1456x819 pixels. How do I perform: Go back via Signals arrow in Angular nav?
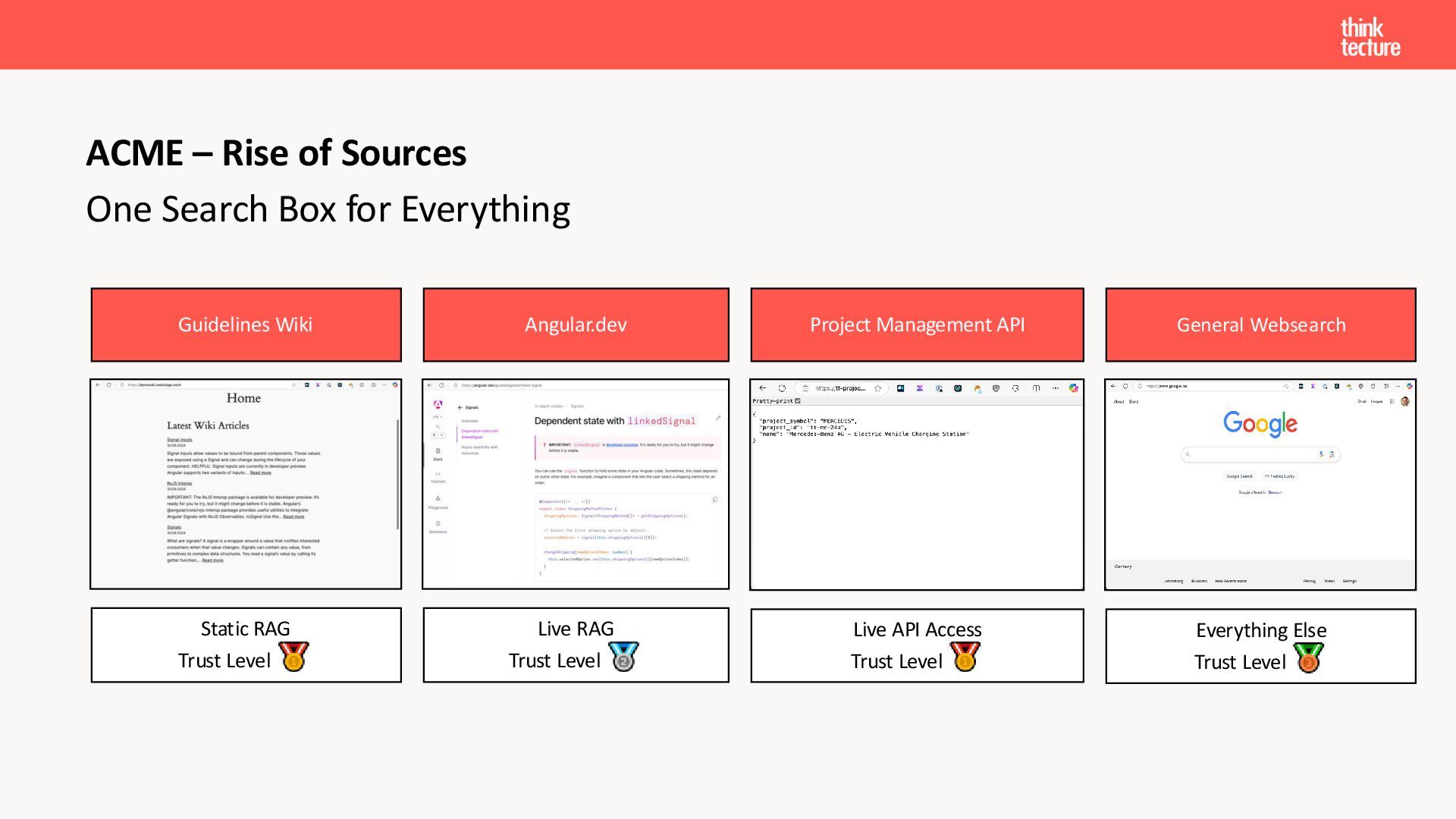(460, 407)
